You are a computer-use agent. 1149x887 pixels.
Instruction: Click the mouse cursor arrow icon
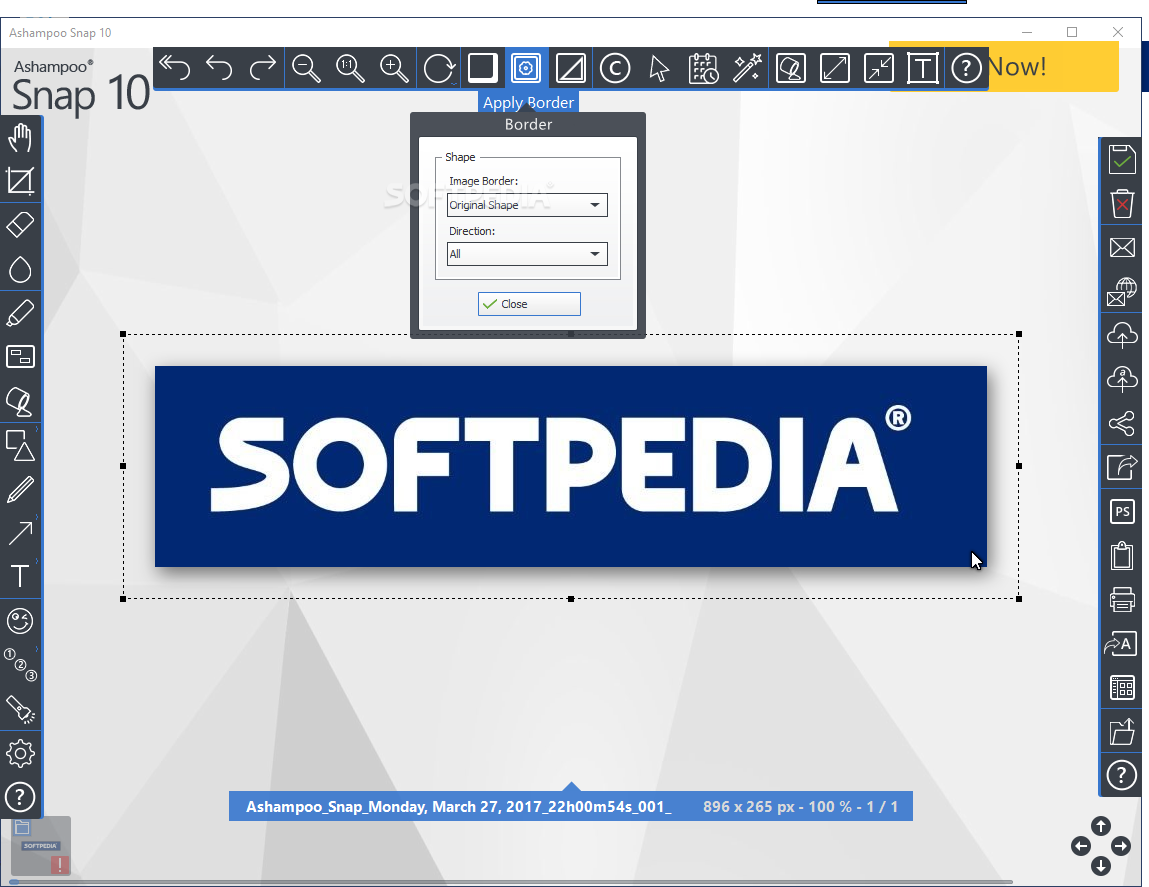pyautogui.click(x=659, y=68)
